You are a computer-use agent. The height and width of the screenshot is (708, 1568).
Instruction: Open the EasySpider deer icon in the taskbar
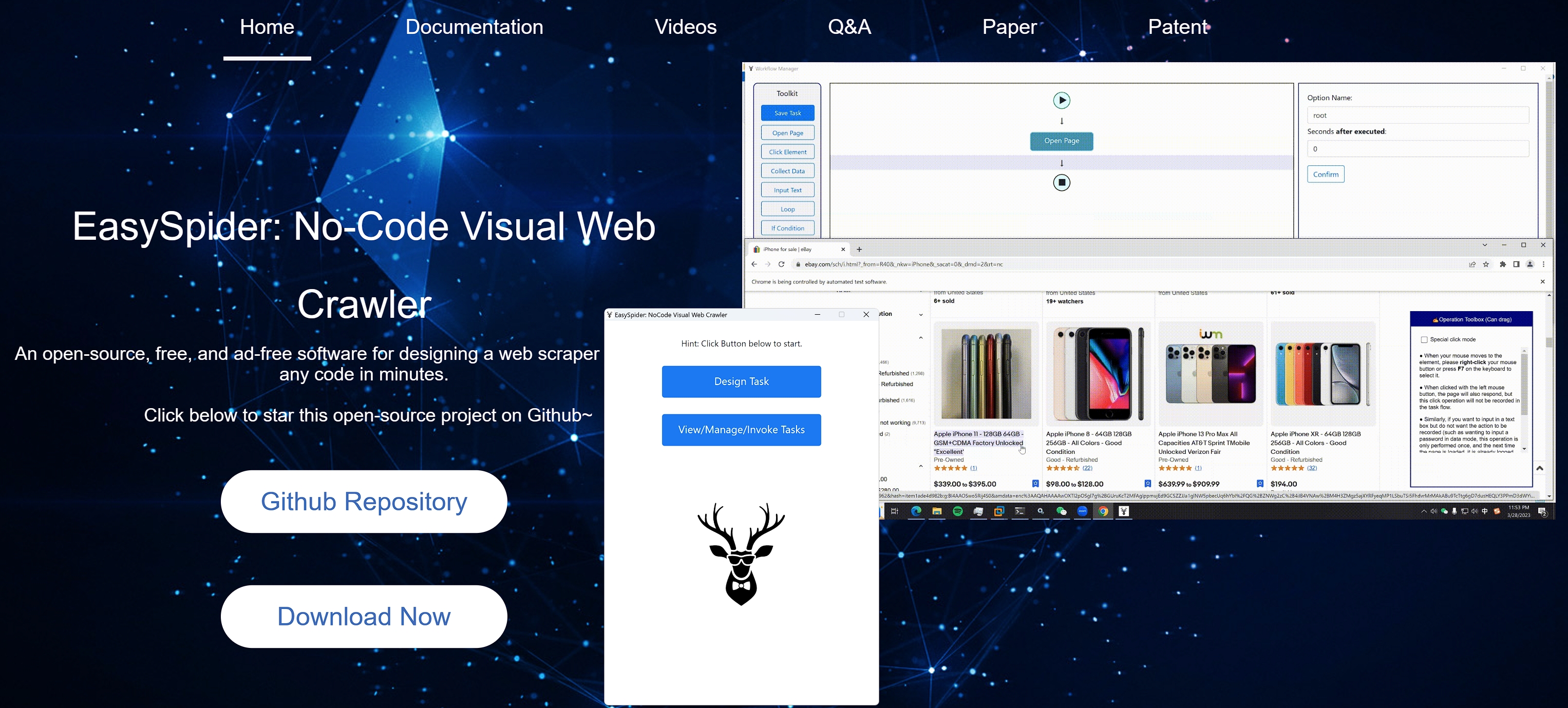pyautogui.click(x=1124, y=511)
